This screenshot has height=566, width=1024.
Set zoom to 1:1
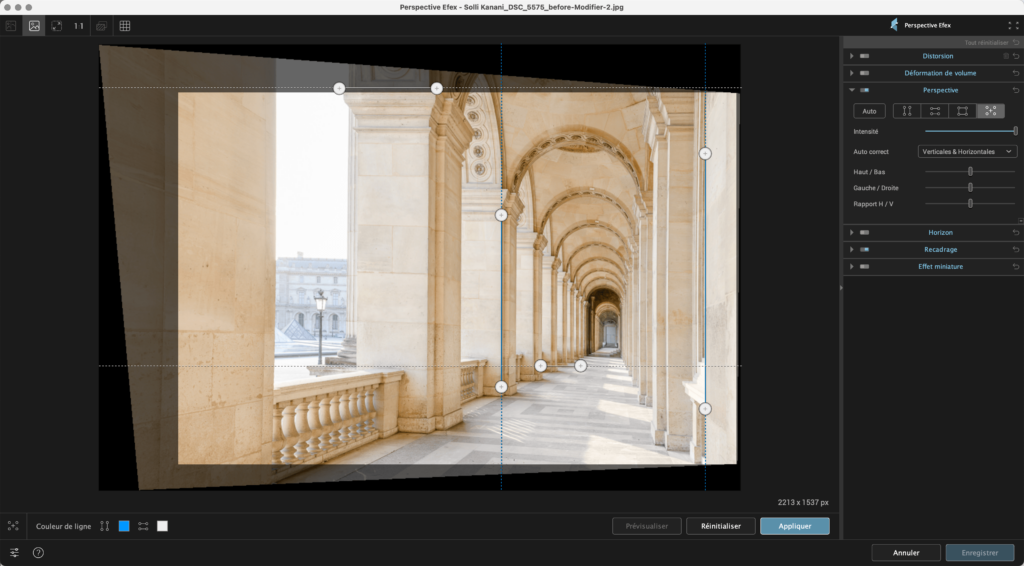(79, 26)
